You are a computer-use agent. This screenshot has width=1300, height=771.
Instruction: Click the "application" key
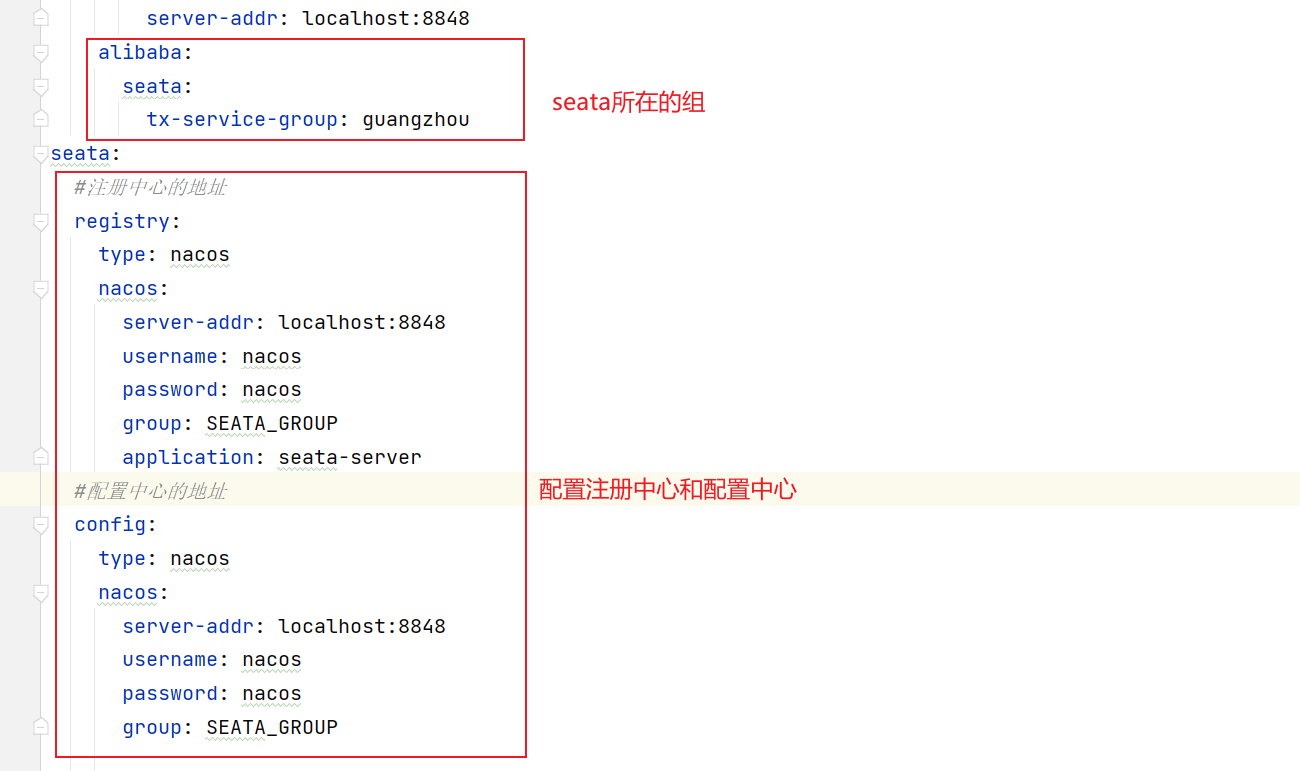(188, 457)
